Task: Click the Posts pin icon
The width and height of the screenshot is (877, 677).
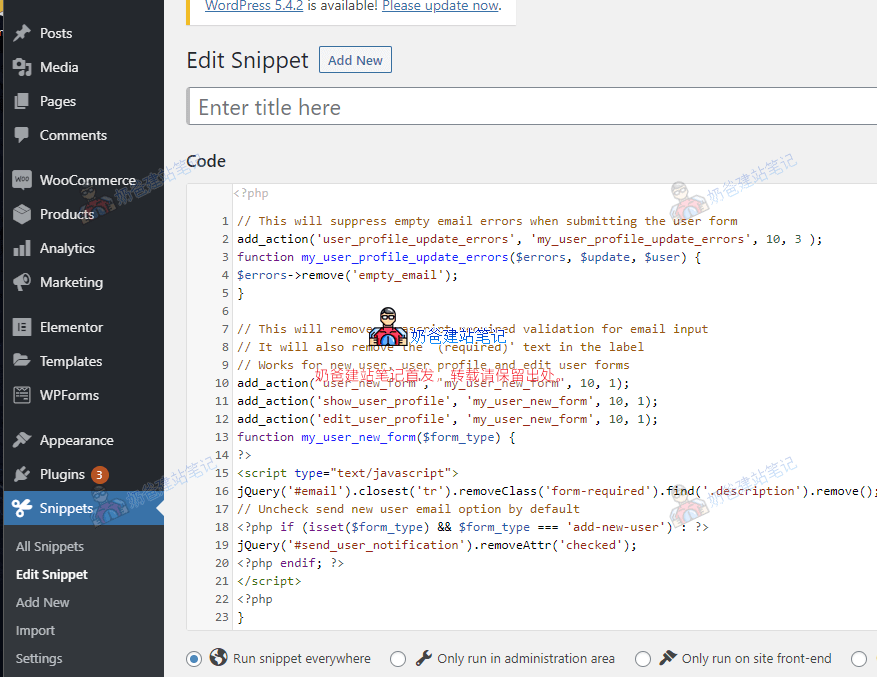Action: click(22, 33)
